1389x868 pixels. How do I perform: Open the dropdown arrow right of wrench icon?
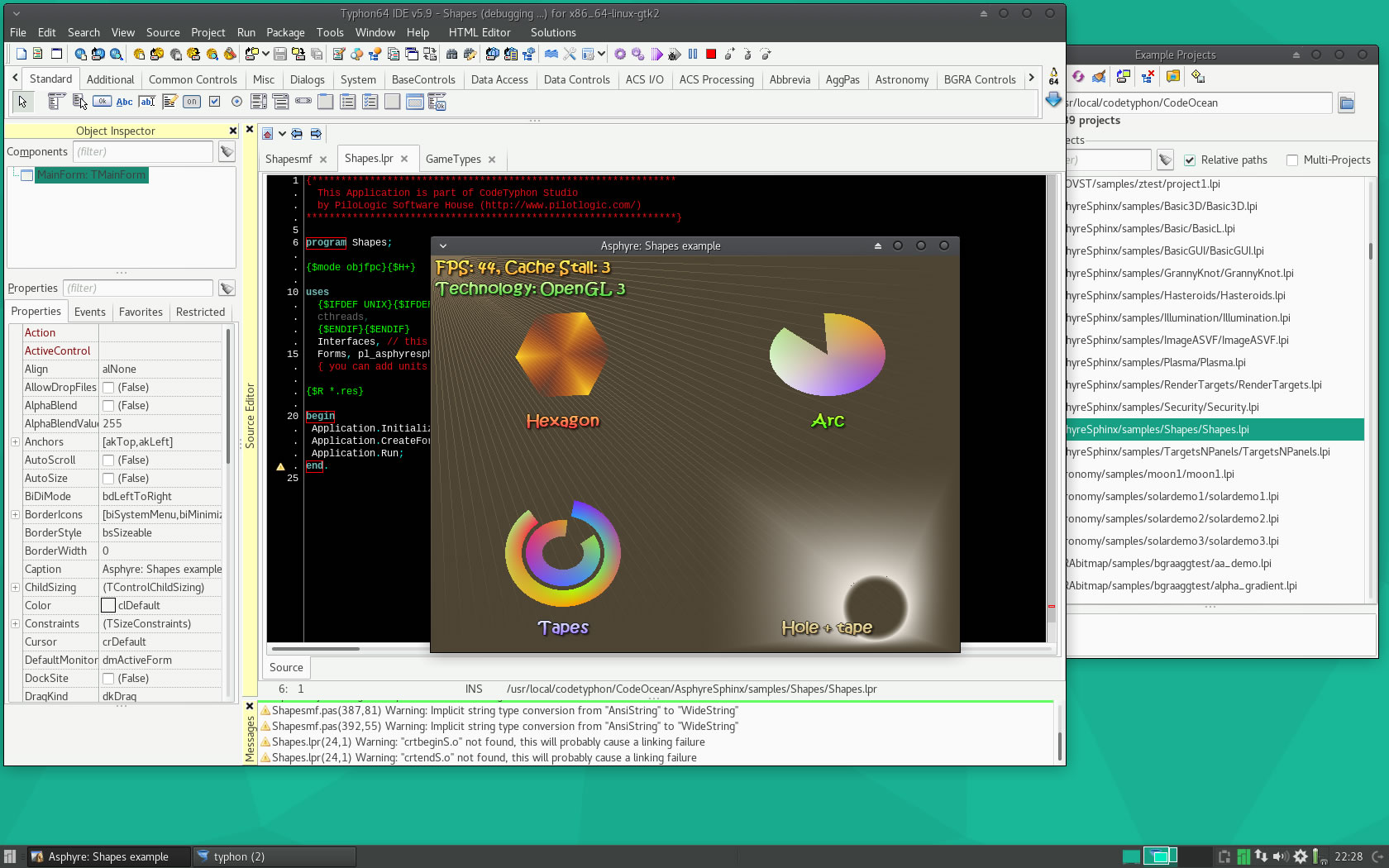coord(601,54)
